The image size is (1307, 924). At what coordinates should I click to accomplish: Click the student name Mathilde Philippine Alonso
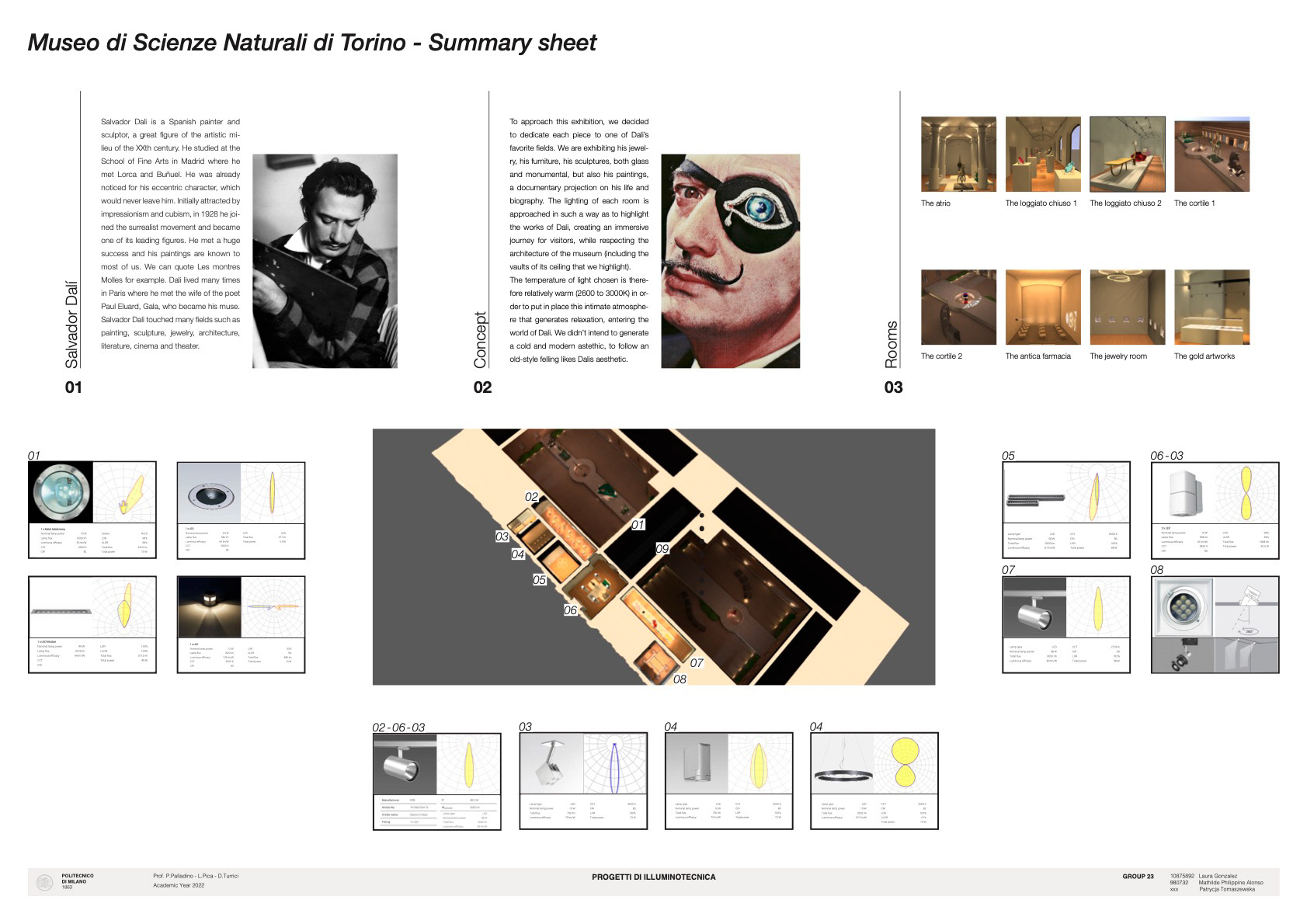pyautogui.click(x=1231, y=883)
